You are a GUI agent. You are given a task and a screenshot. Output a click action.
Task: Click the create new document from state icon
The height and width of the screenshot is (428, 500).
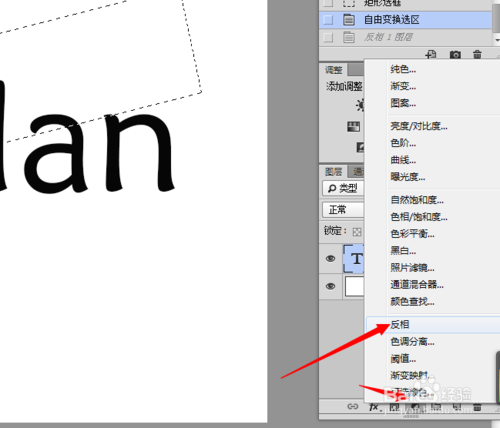point(431,54)
